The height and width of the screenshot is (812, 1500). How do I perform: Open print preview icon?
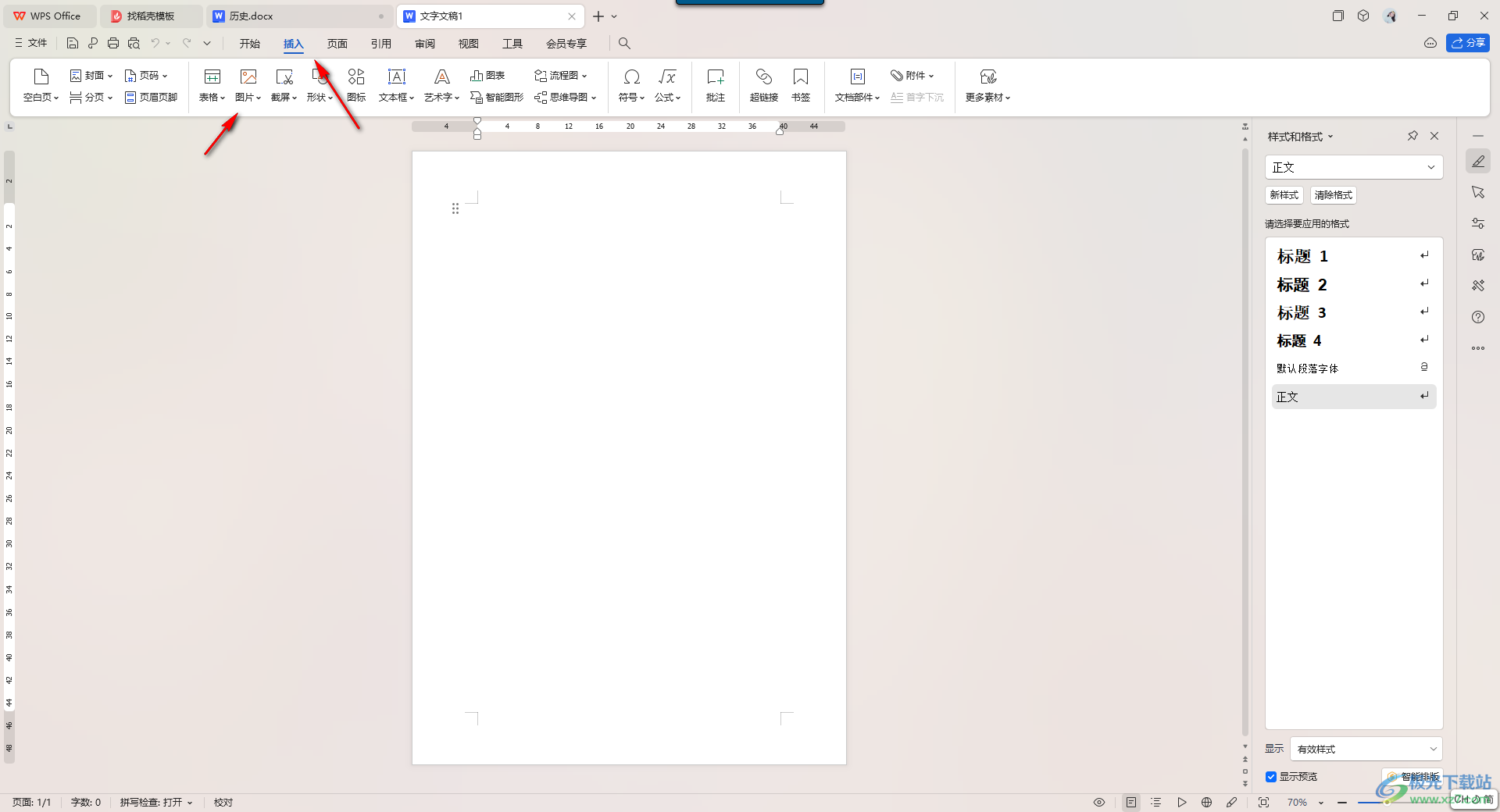[134, 43]
